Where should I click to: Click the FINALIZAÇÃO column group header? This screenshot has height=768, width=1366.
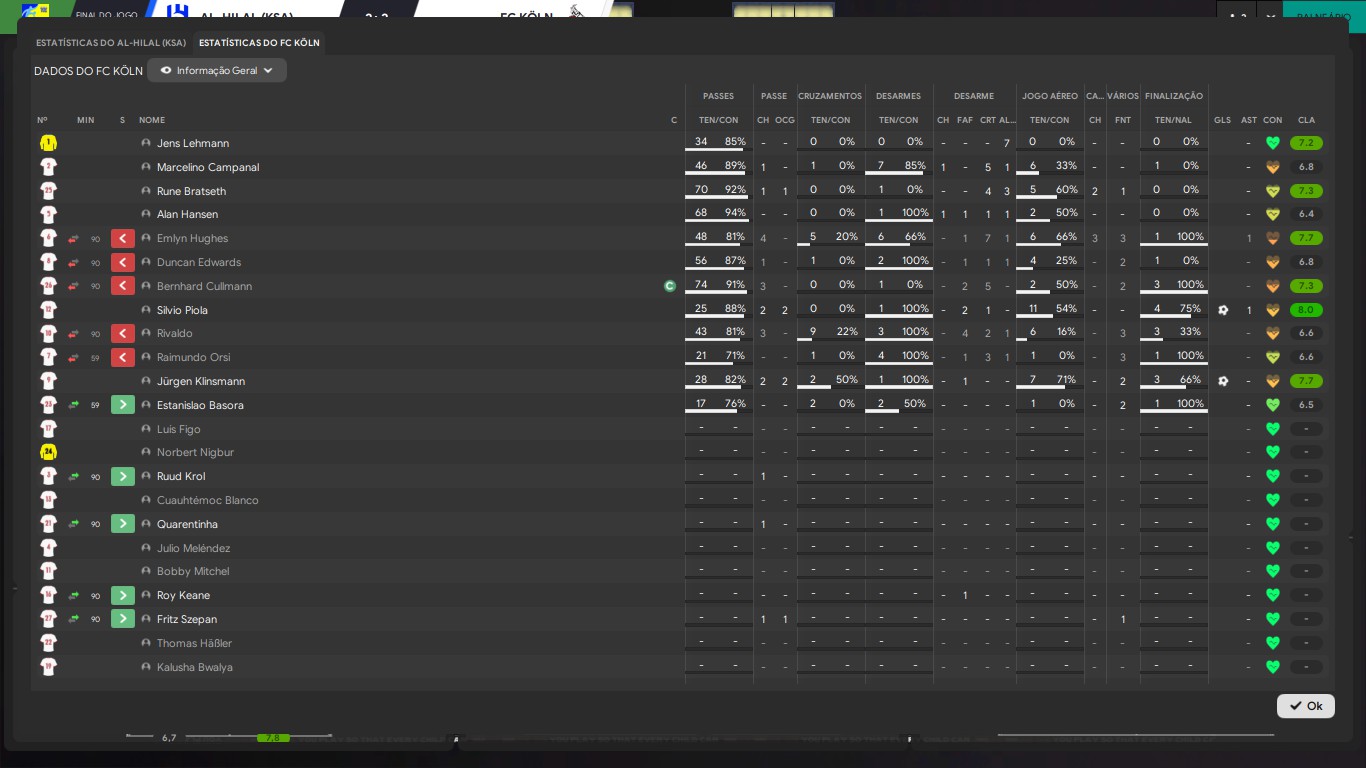pyautogui.click(x=1174, y=96)
